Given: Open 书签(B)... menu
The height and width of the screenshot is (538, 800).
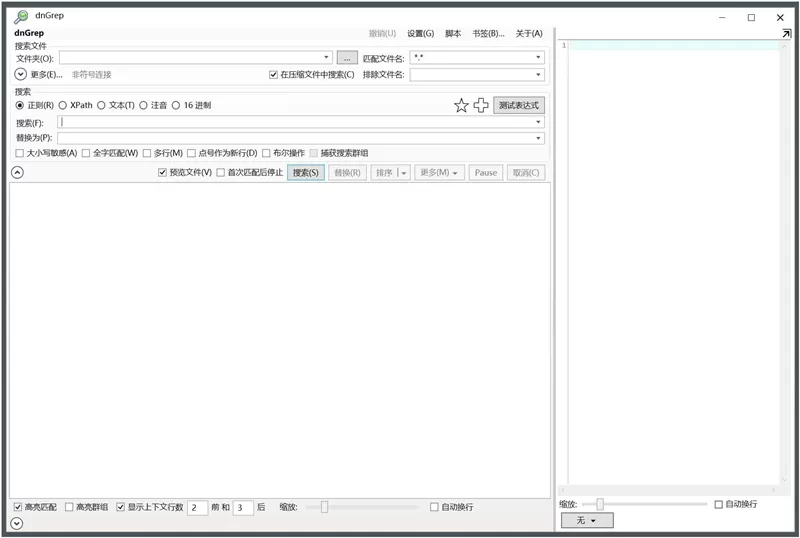Looking at the screenshot, I should coord(488,34).
